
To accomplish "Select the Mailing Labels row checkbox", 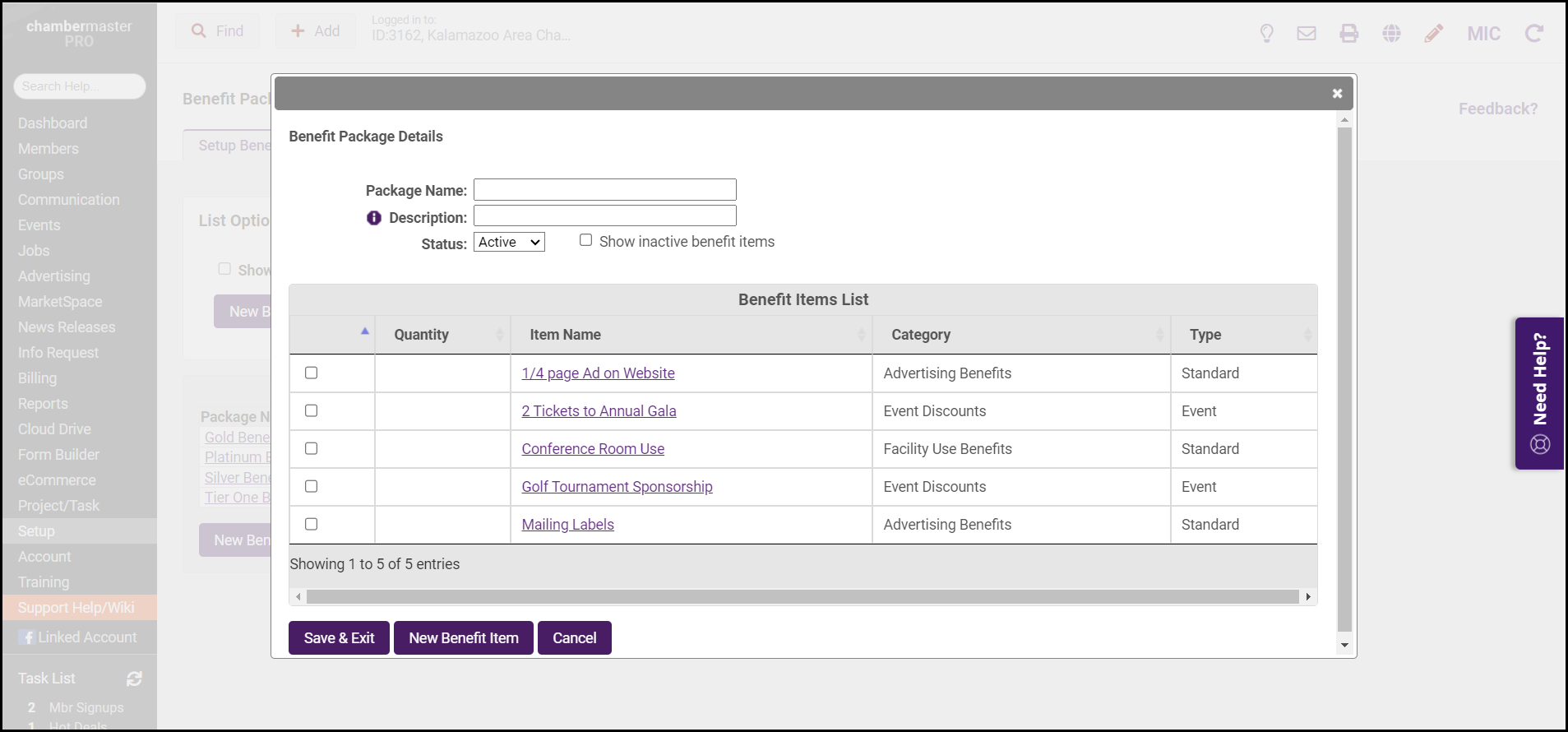I will tap(311, 524).
